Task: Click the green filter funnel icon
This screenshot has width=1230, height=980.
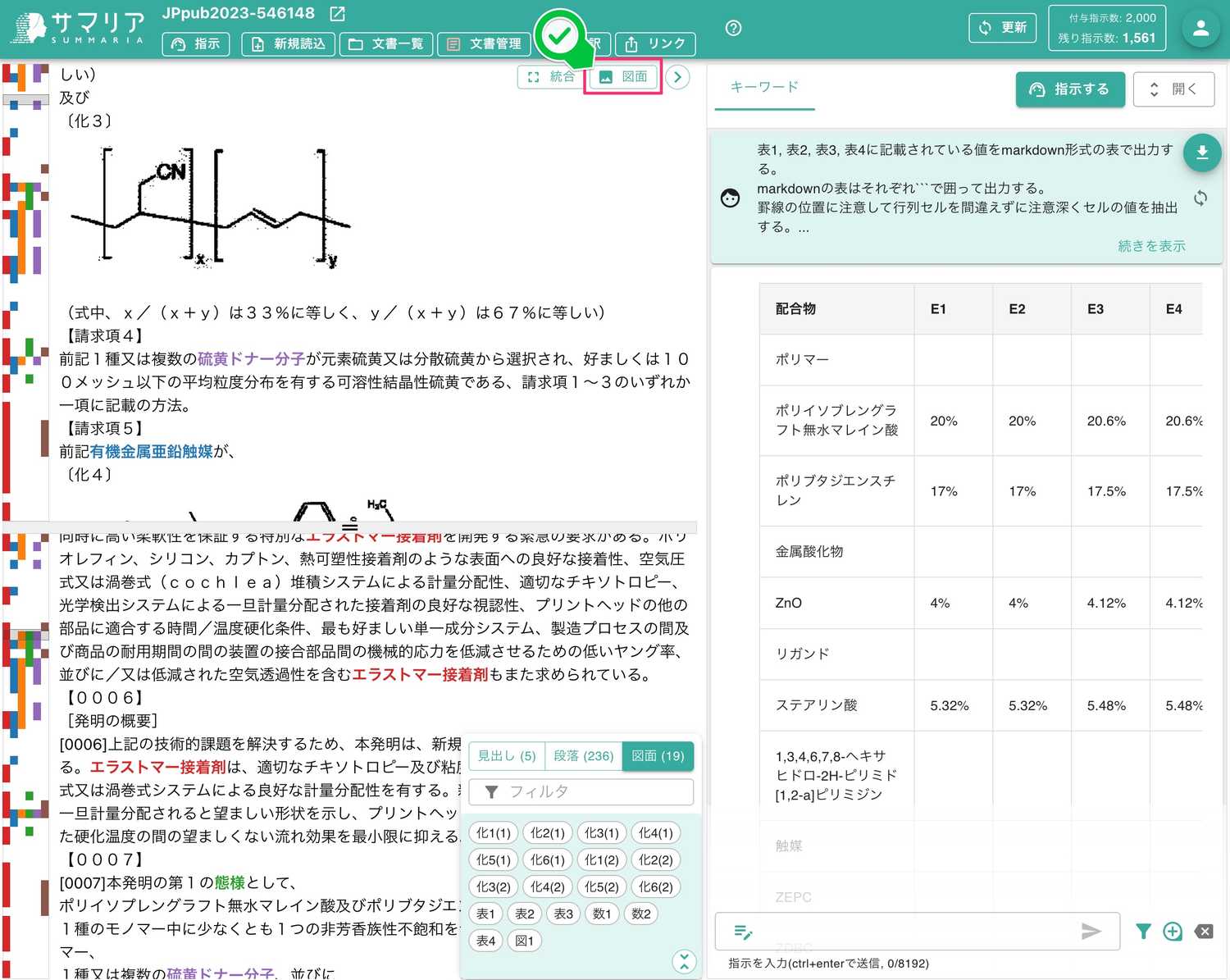Action: [1143, 932]
